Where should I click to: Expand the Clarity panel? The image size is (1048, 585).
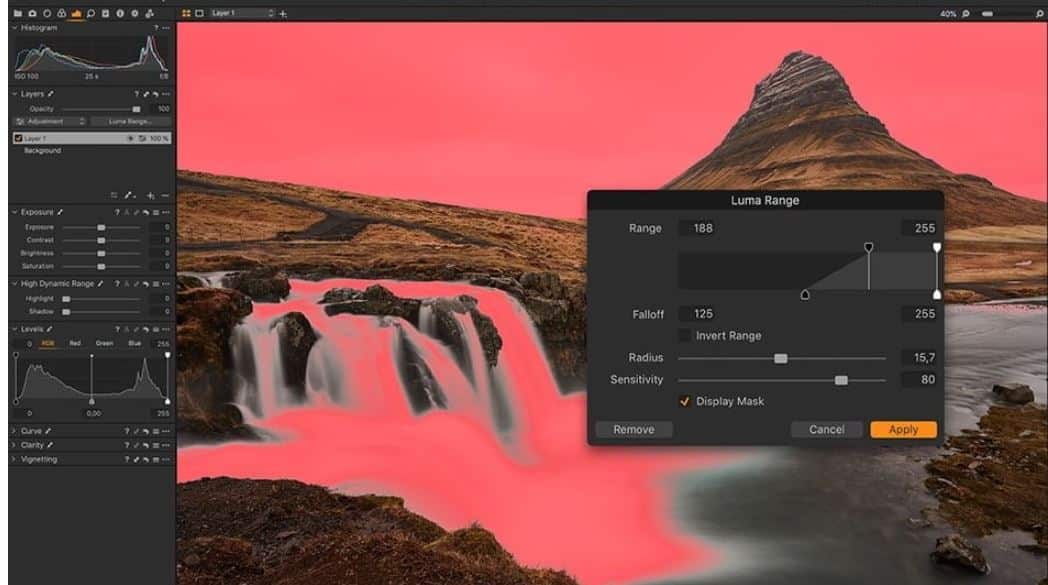pyautogui.click(x=14, y=445)
